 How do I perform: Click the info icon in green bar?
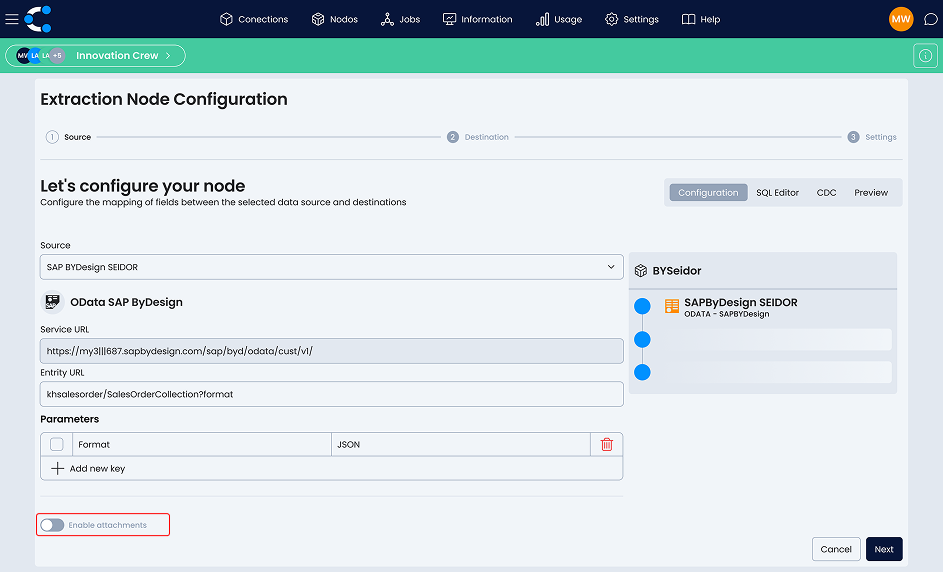coord(925,56)
